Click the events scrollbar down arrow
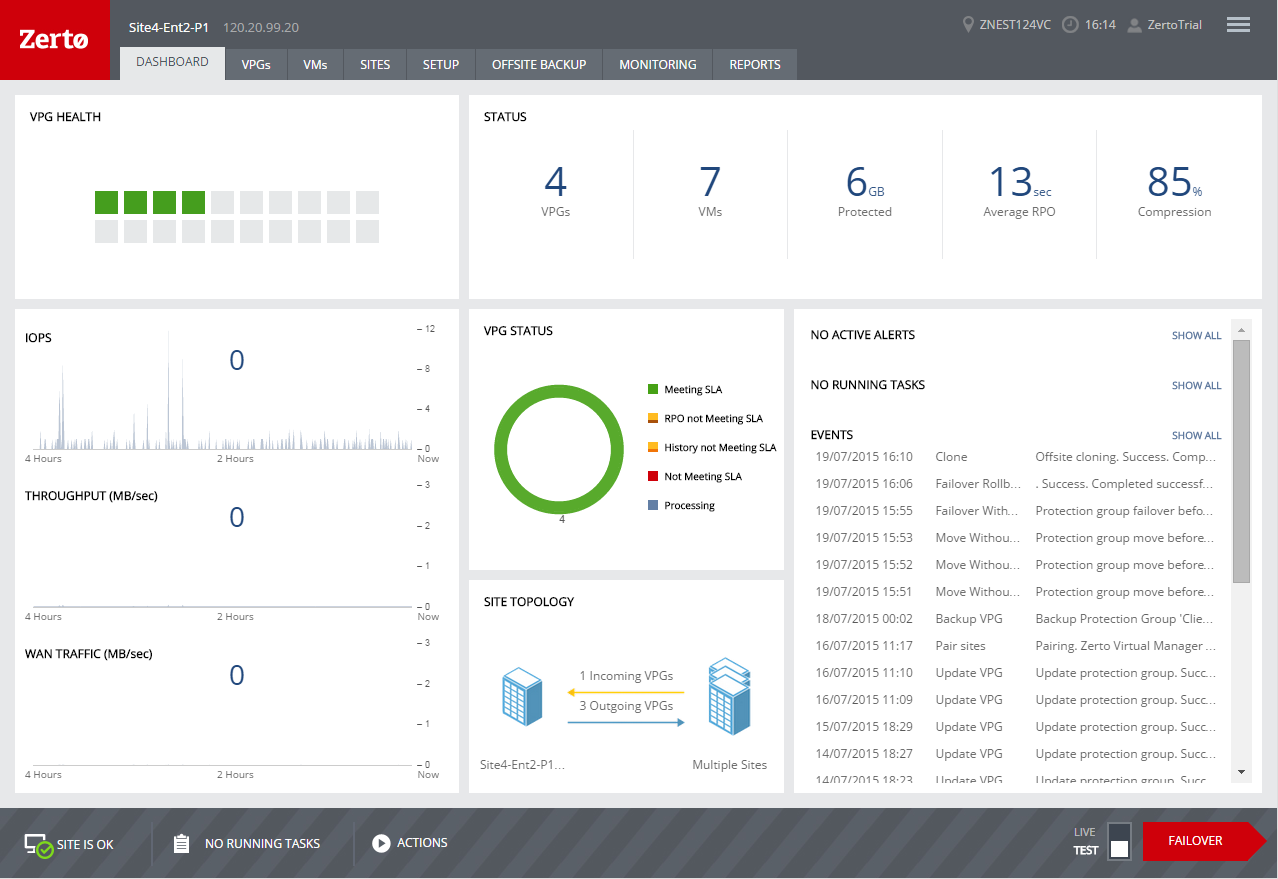Screen dimensions: 1278x879 click(1241, 772)
